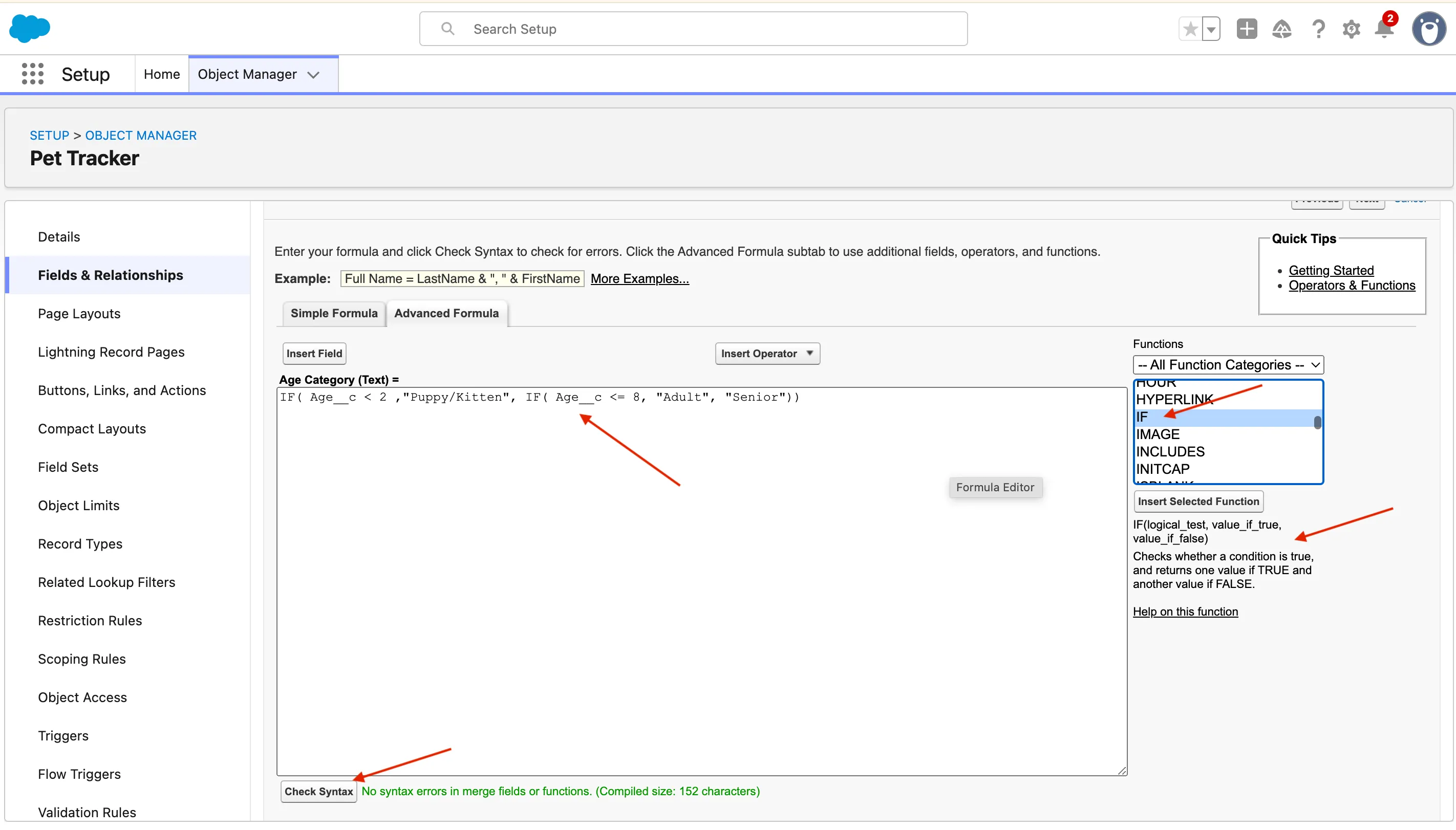The height and width of the screenshot is (830, 1456).
Task: Click the Check Syntax button
Action: click(318, 791)
